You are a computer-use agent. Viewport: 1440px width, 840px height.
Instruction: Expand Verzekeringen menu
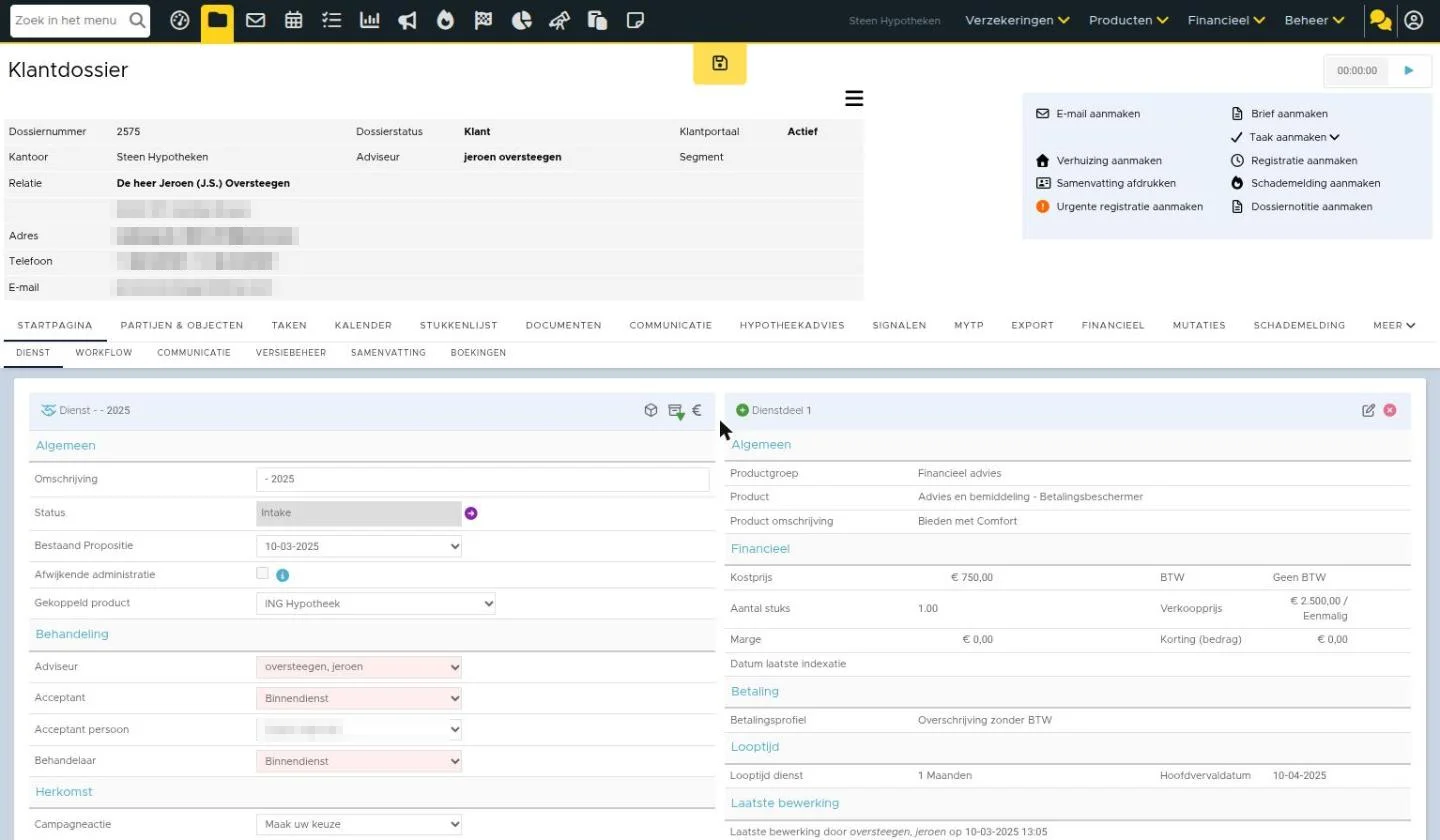click(1017, 20)
